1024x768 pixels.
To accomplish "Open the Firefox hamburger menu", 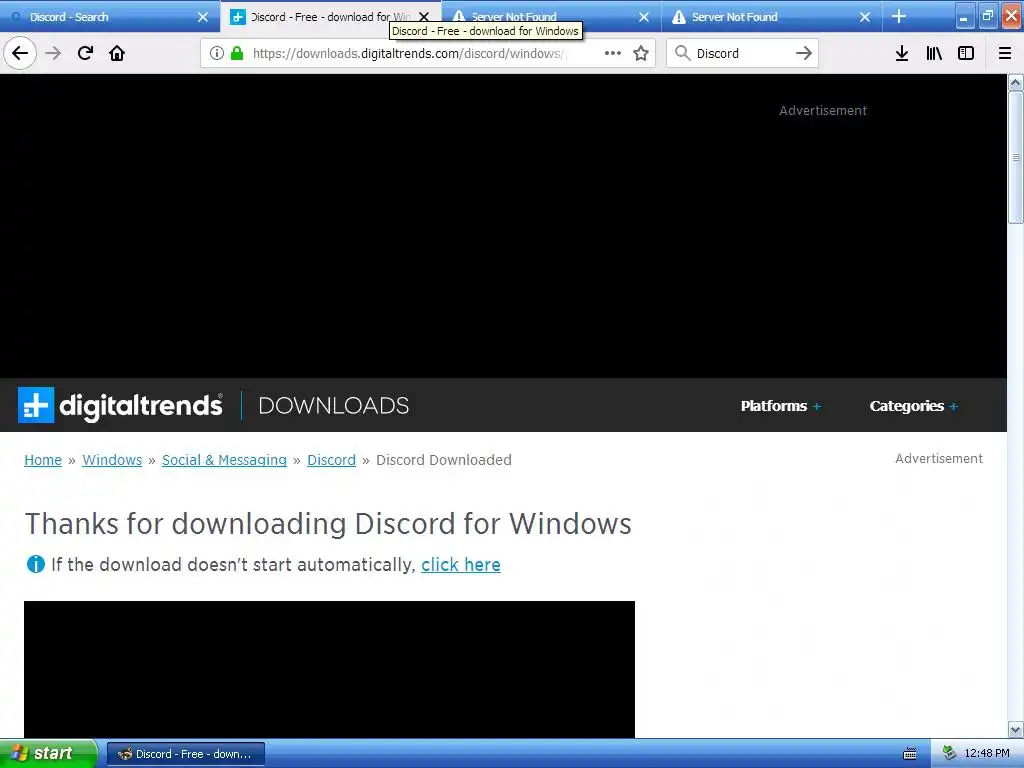I will tap(1005, 54).
